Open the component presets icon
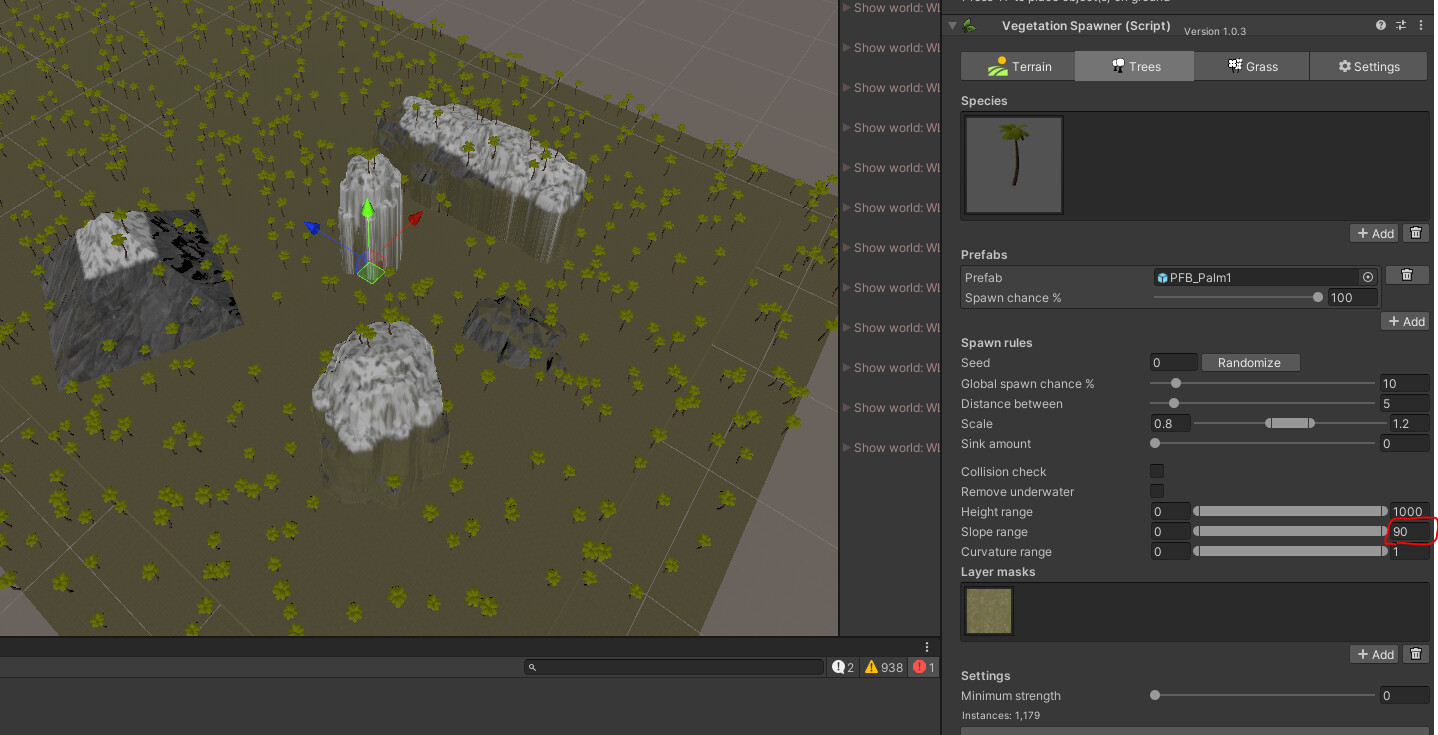This screenshot has width=1438, height=735. (1400, 25)
